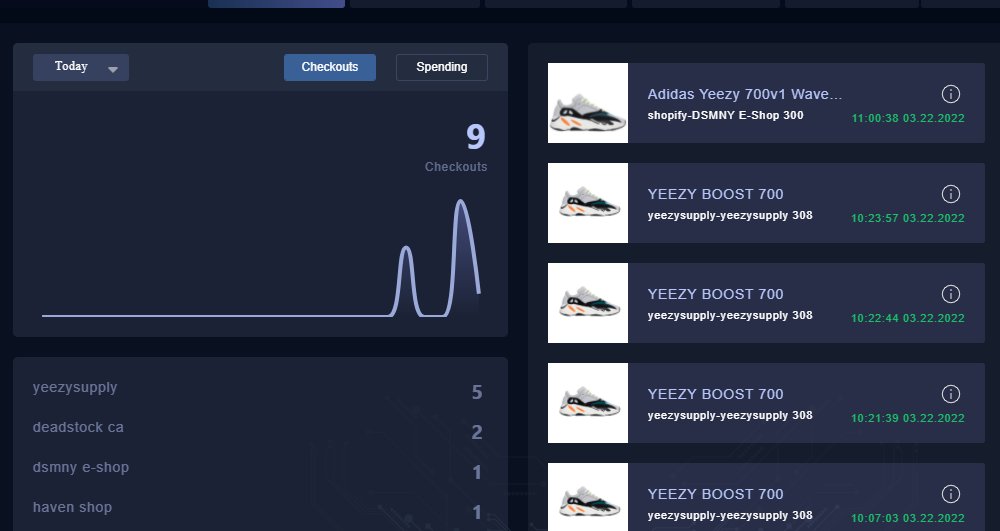Click shoe thumbnail of 10:23:57 checkout

pyautogui.click(x=588, y=203)
